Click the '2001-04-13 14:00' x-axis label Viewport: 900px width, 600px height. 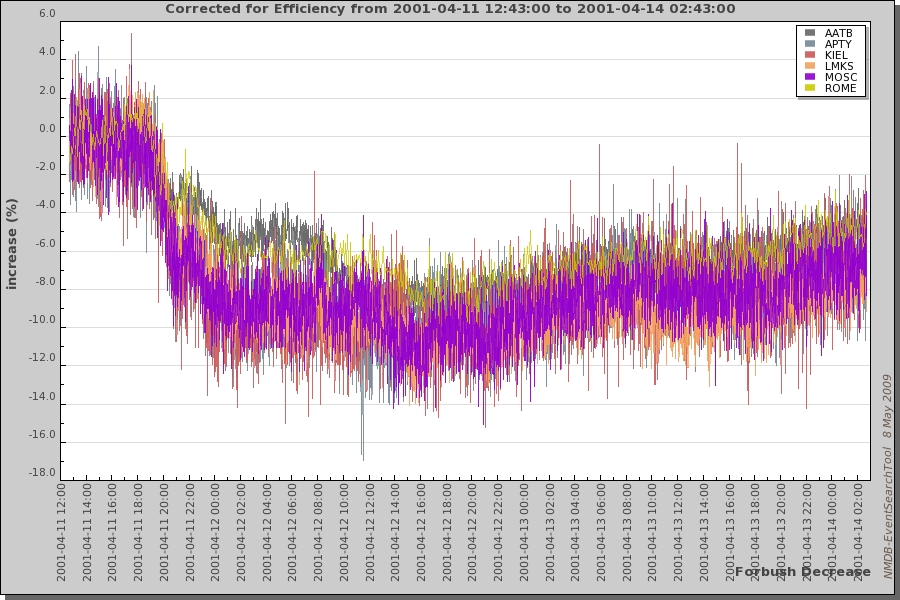[703, 532]
